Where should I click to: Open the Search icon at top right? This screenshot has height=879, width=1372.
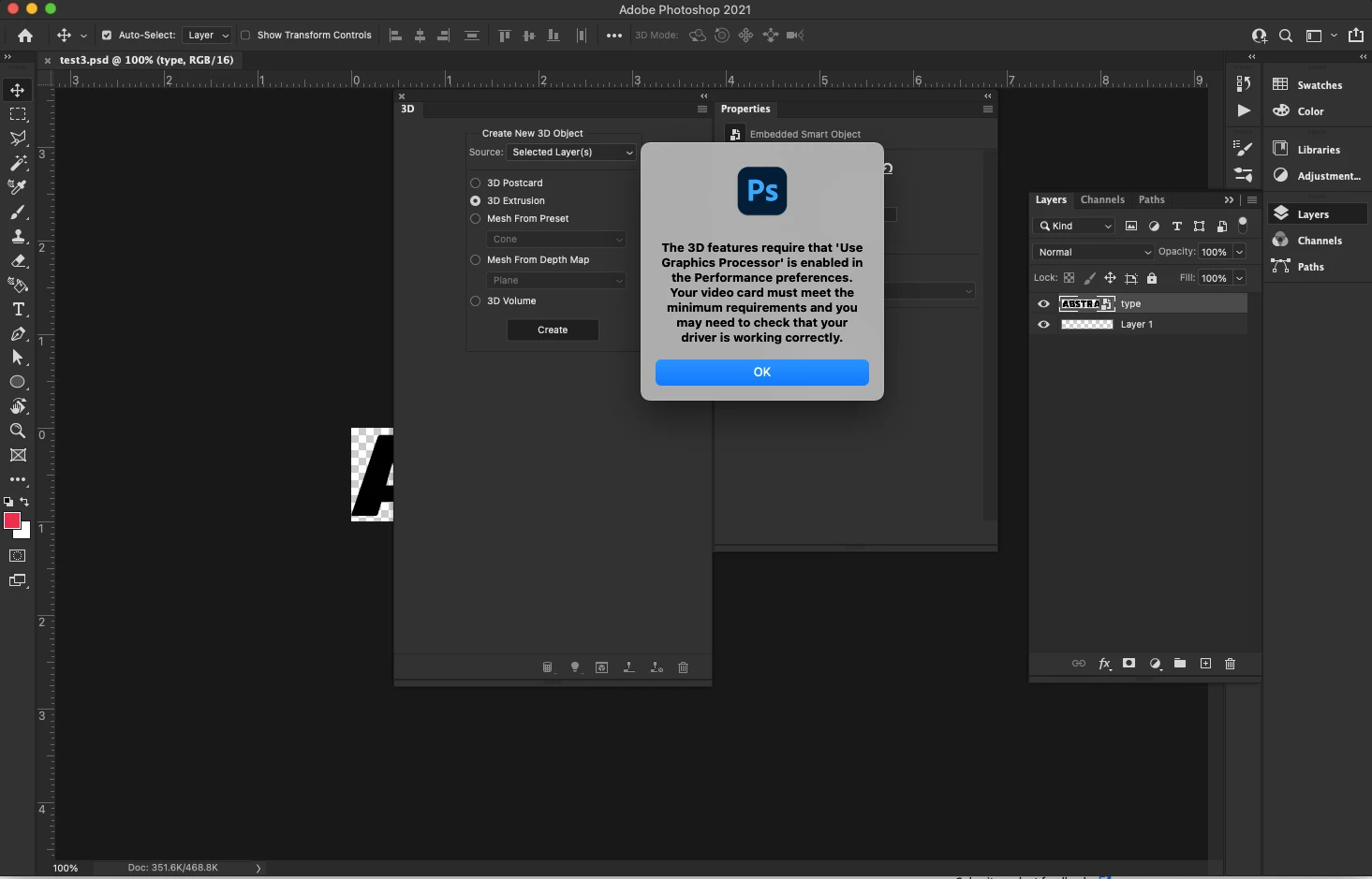[1286, 36]
